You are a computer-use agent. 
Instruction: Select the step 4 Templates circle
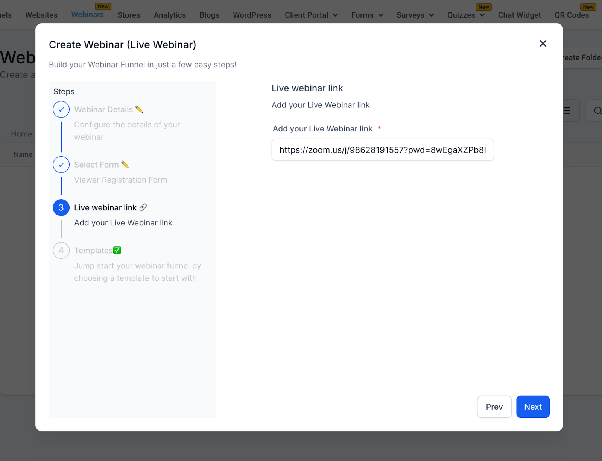[61, 251]
